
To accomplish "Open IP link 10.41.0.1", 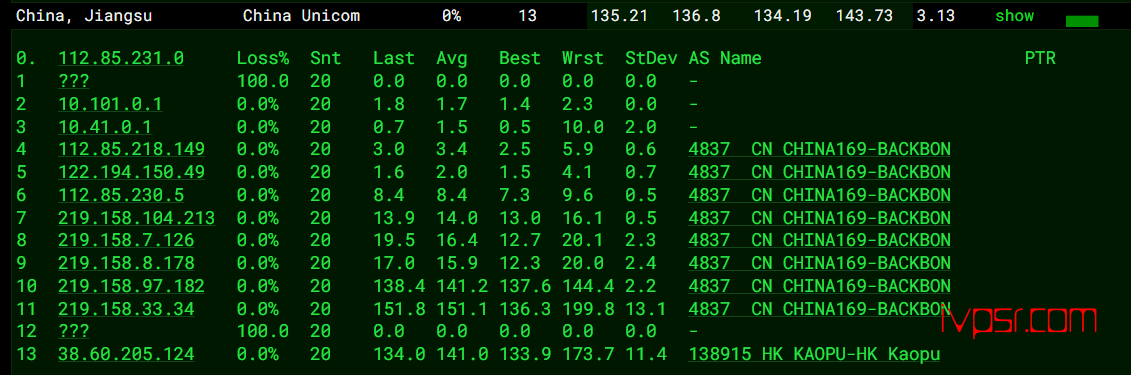I will 105,127.
